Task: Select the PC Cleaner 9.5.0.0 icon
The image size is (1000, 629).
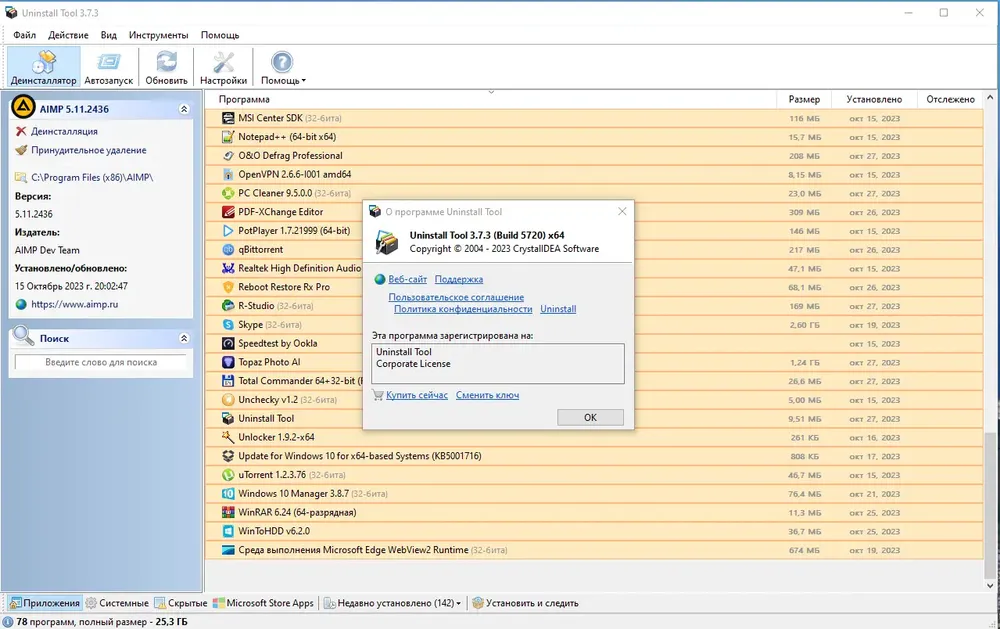Action: pos(228,193)
